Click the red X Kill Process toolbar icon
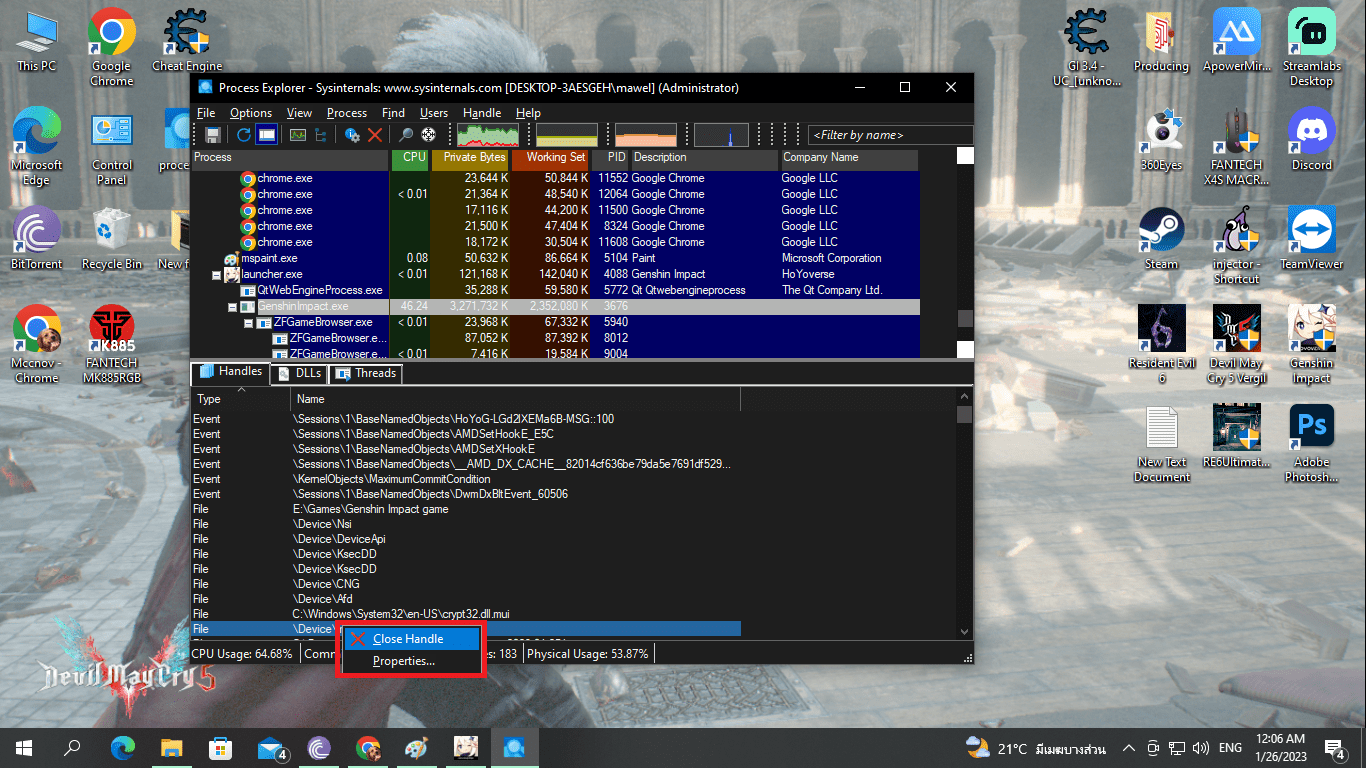 pyautogui.click(x=375, y=135)
